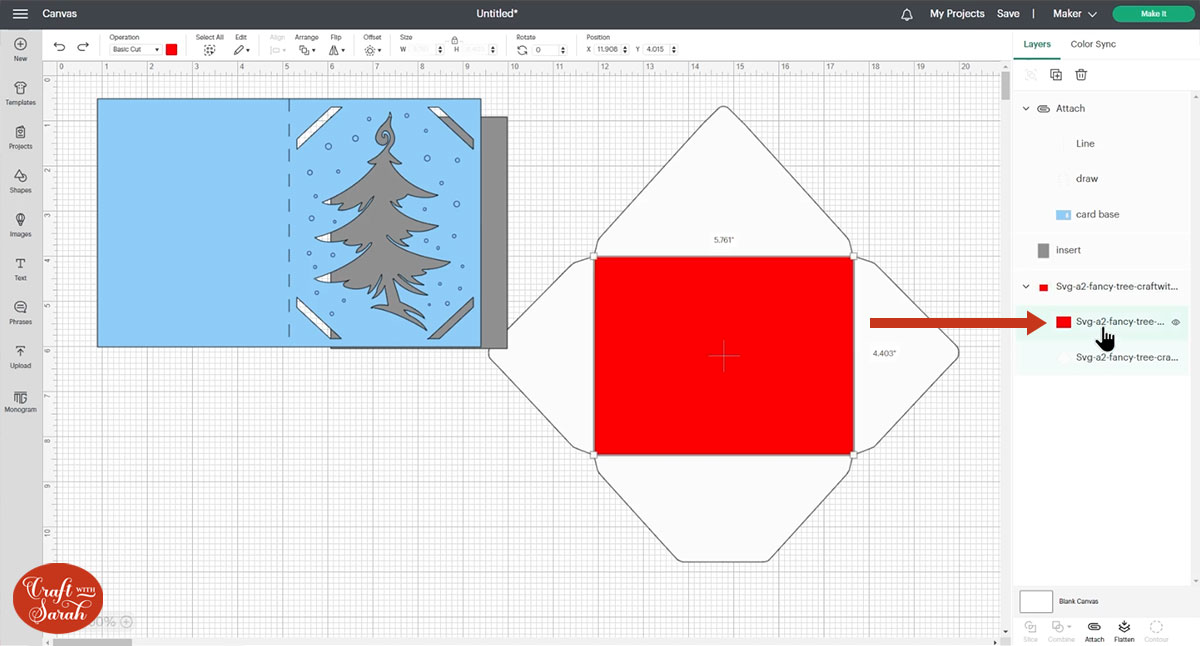The height and width of the screenshot is (646, 1200).
Task: Select the Text tool
Action: pos(20,268)
